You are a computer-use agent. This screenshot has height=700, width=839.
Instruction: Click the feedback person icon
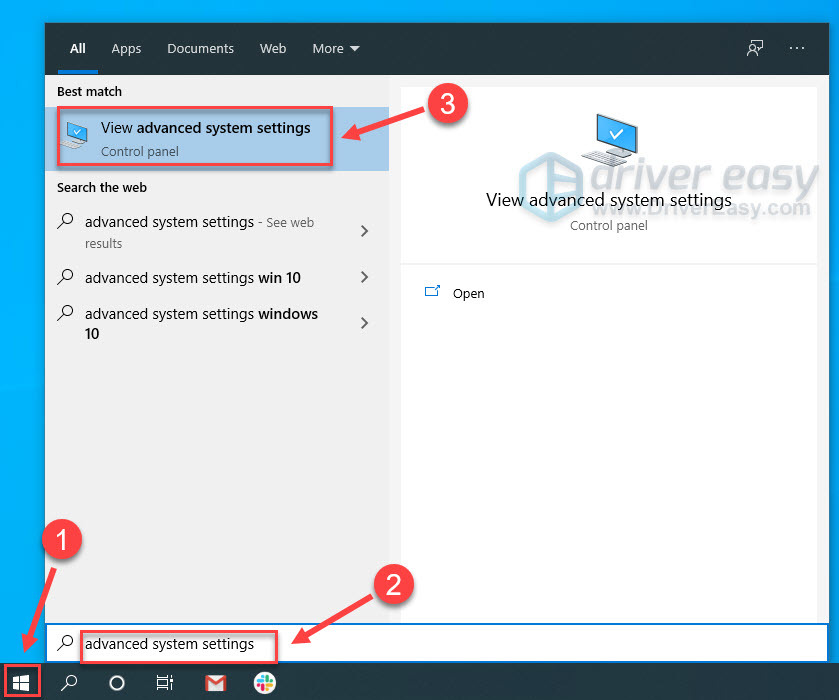click(755, 48)
